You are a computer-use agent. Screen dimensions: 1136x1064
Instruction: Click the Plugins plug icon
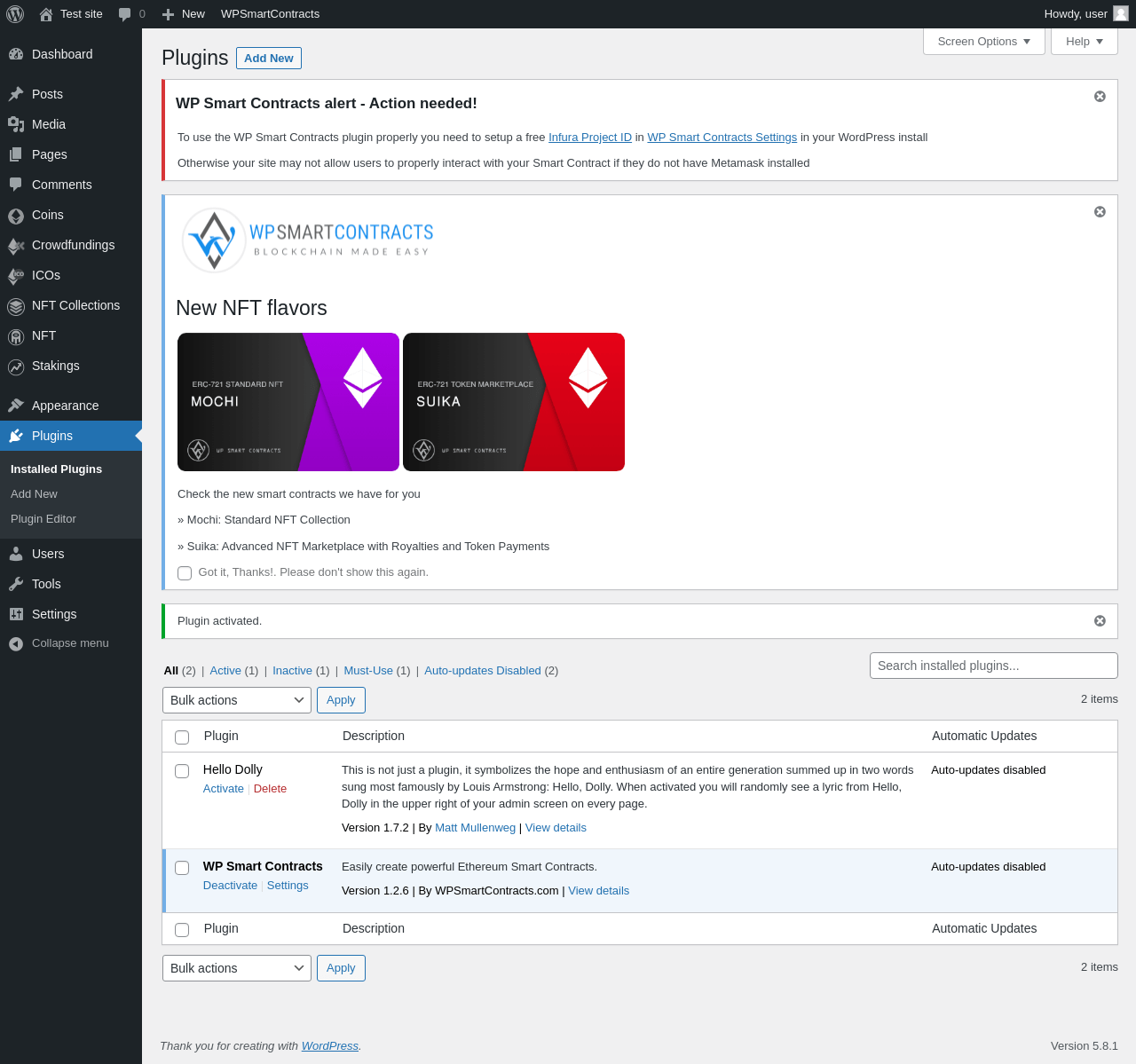tap(16, 436)
